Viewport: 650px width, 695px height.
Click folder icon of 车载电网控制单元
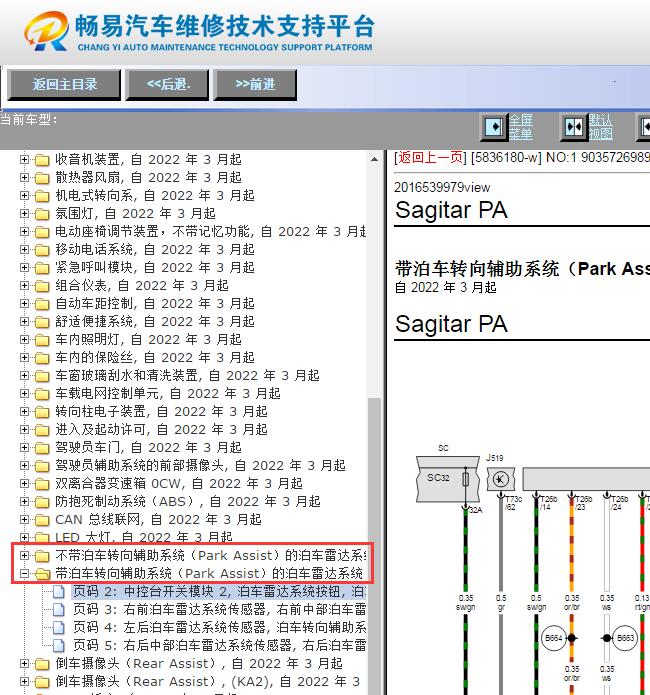coord(42,394)
